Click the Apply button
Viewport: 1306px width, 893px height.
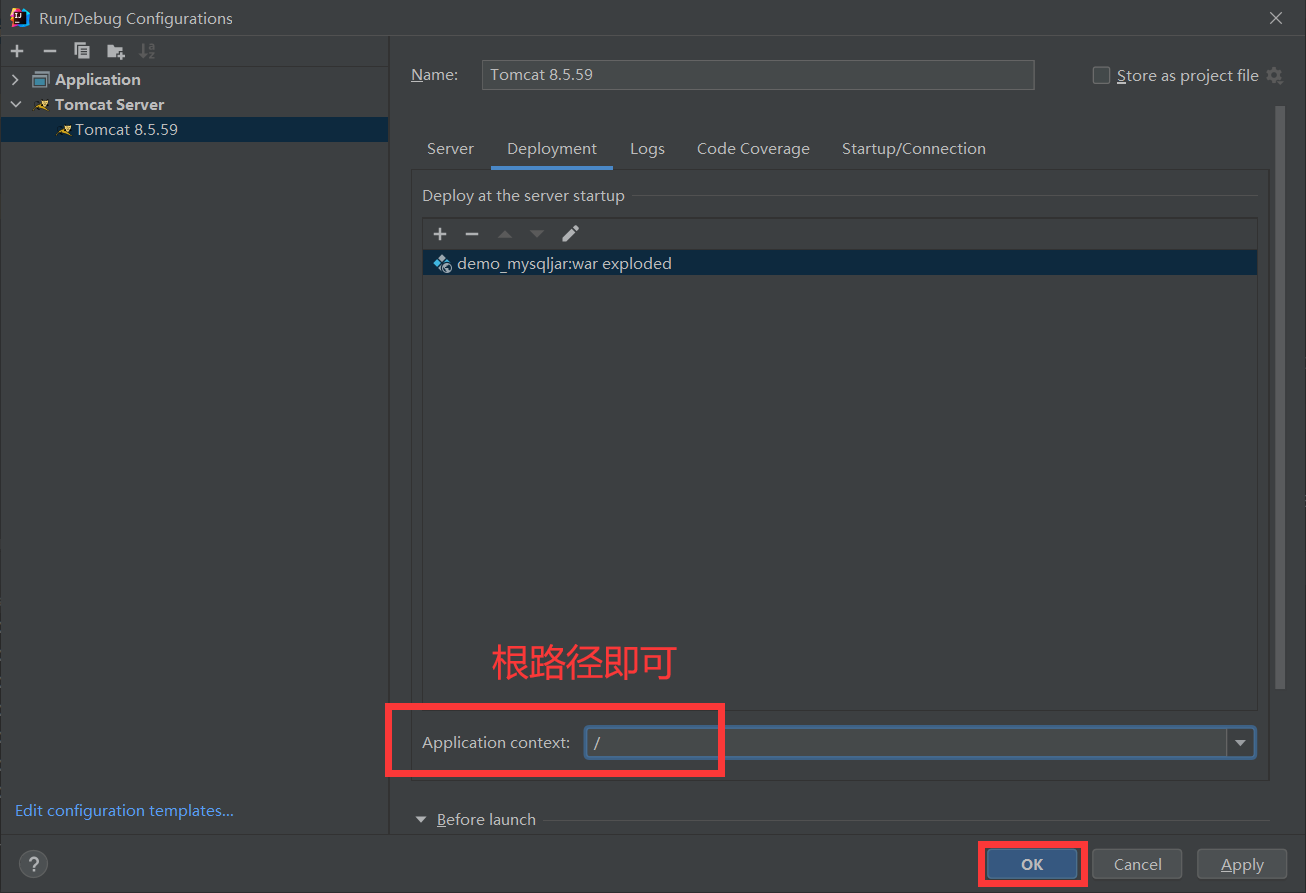click(1242, 864)
